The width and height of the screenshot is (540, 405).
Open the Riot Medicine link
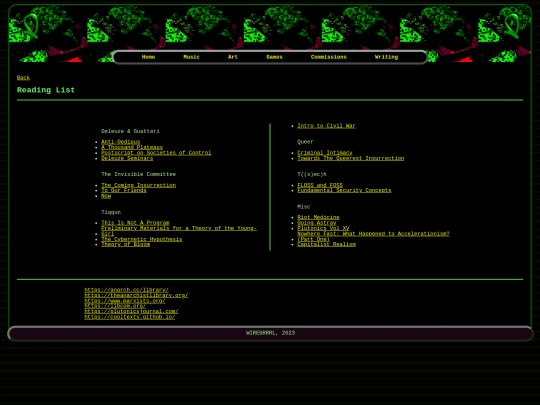pos(318,218)
